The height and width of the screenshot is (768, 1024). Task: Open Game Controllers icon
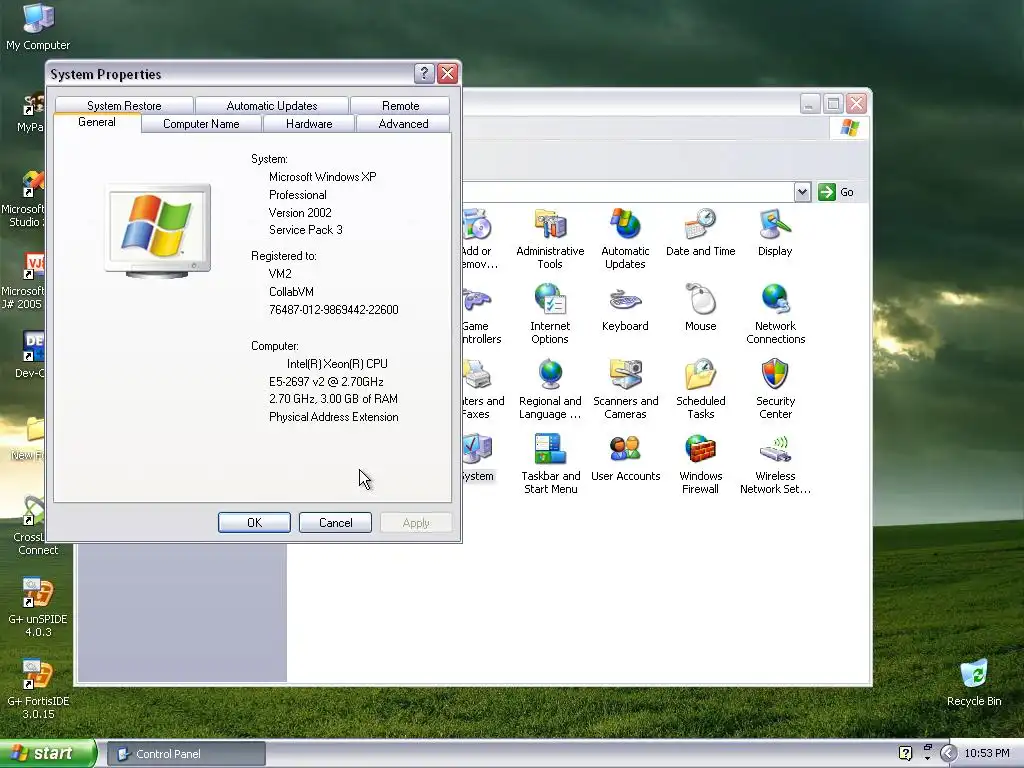point(481,313)
